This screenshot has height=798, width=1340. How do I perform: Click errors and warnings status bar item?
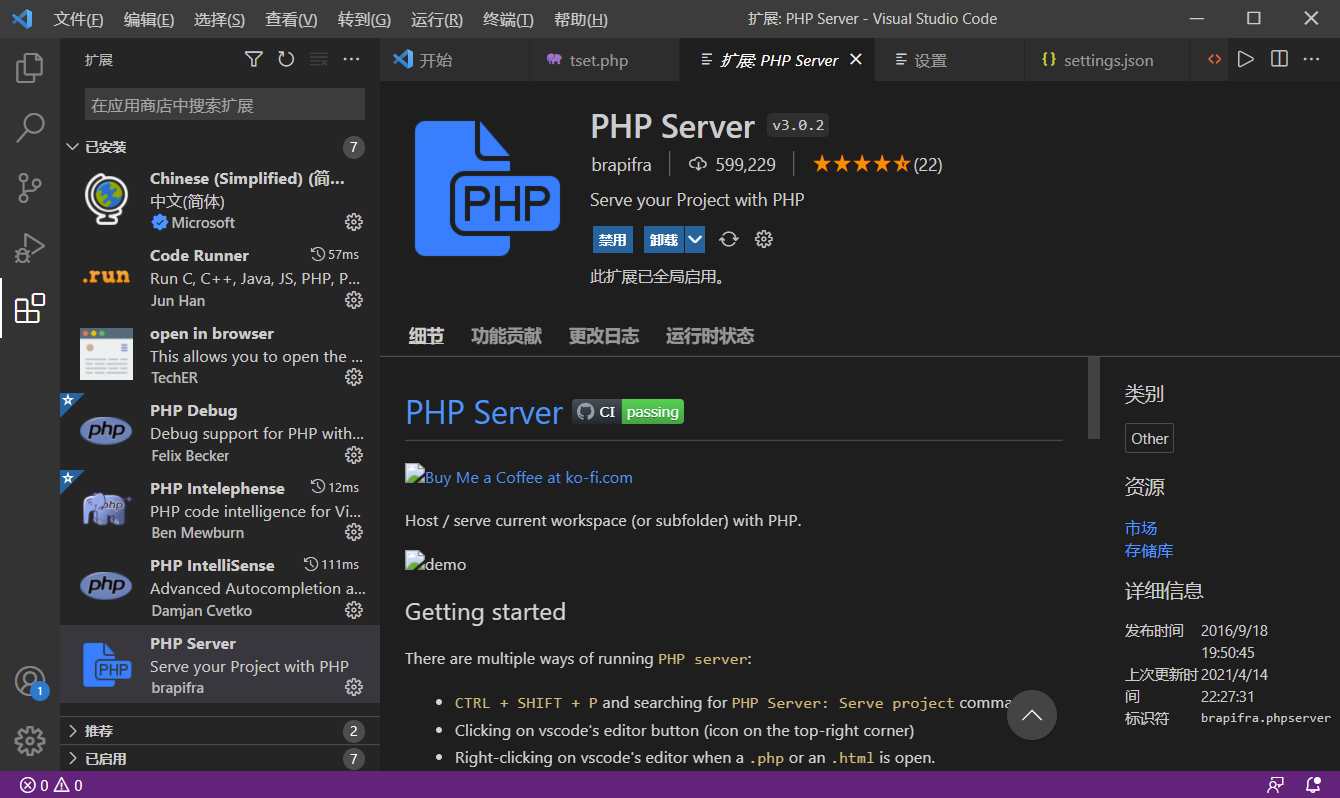(x=51, y=785)
